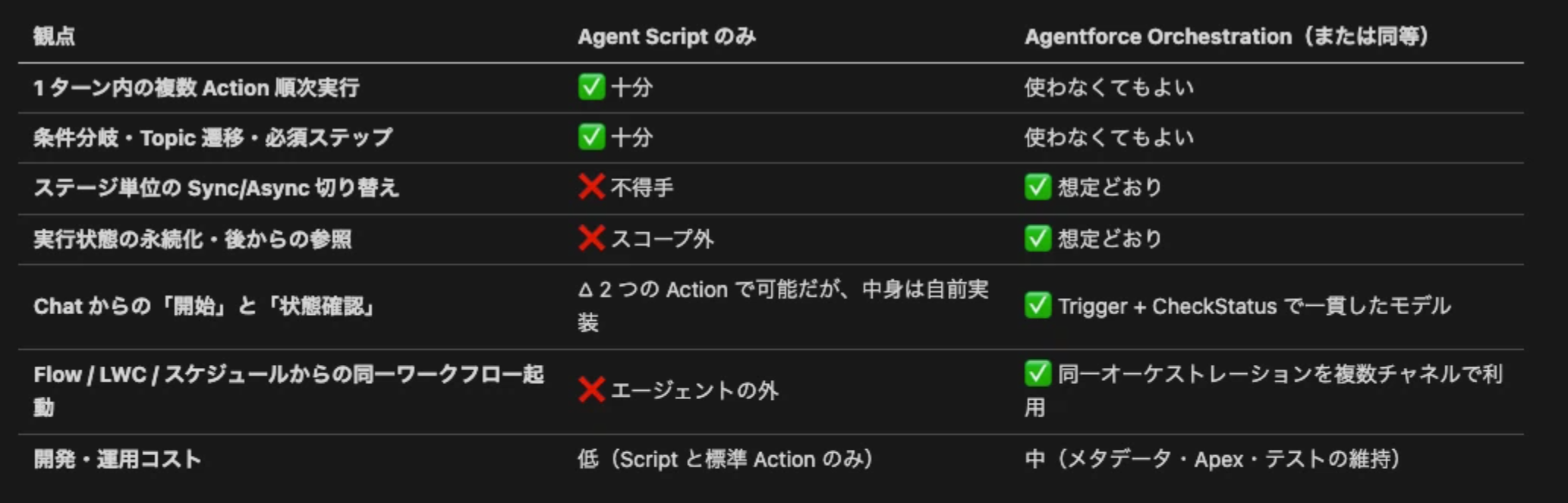Click the green checkmark beside Trigger + CheckStatus

[1037, 306]
